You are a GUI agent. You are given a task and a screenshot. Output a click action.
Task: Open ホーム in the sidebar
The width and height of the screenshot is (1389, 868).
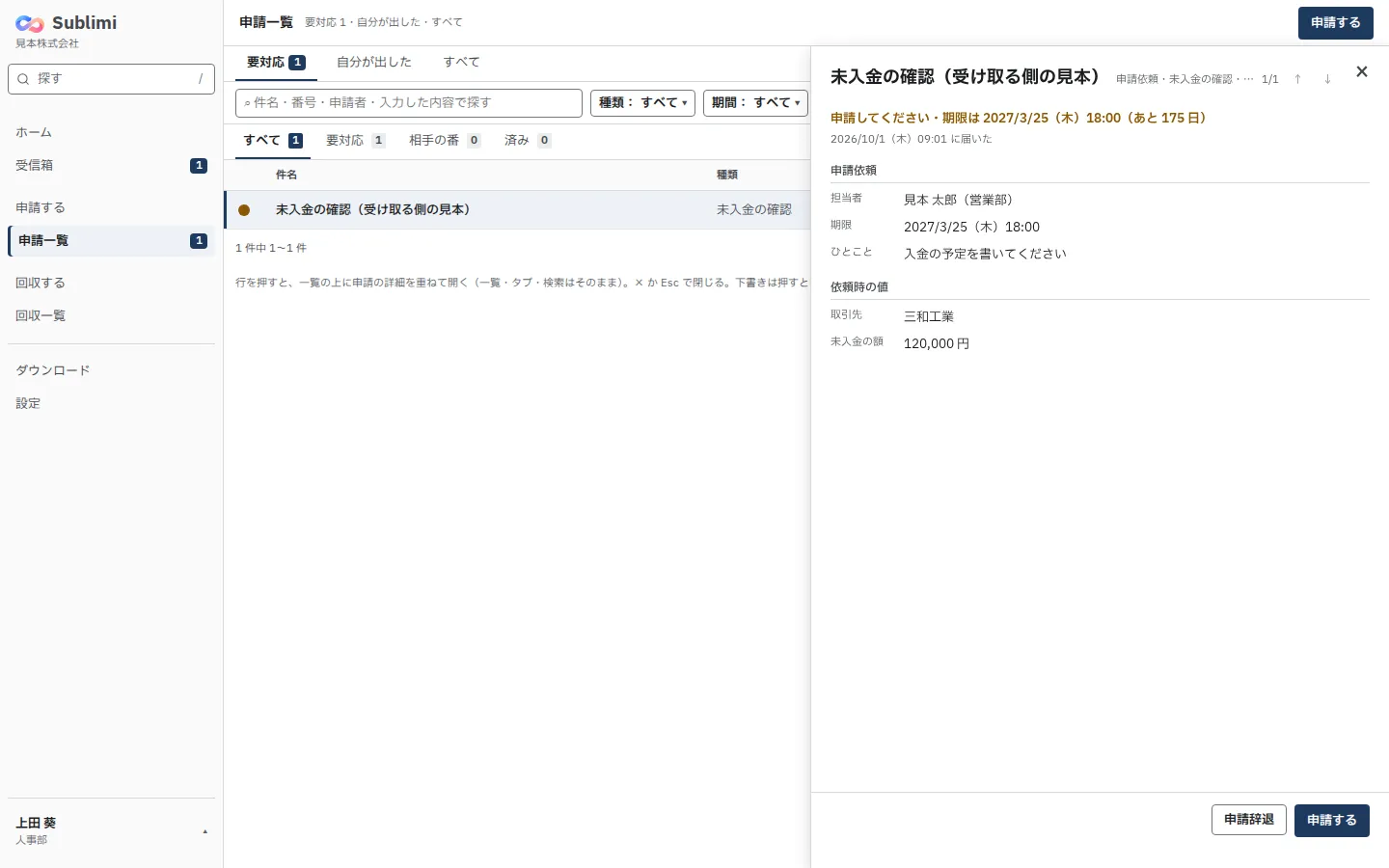tap(111, 132)
